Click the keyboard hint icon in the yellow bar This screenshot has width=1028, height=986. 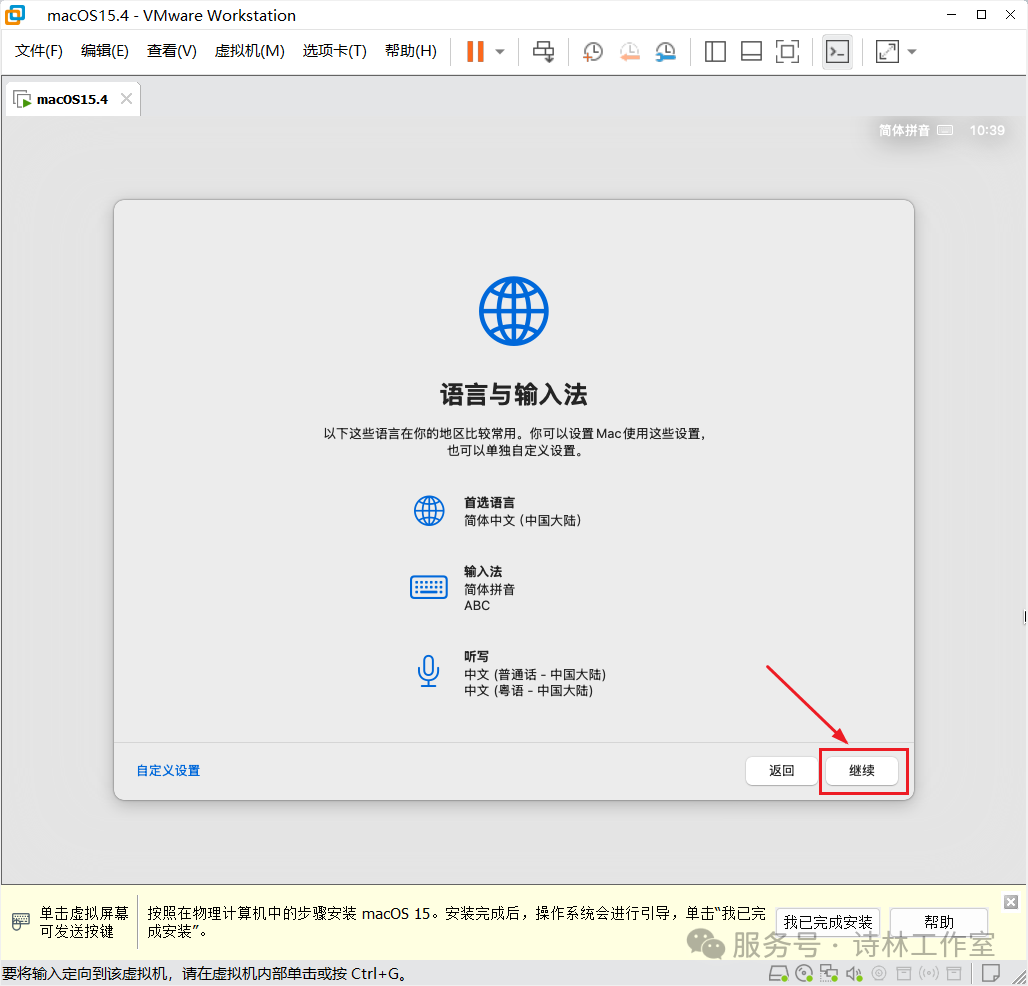21,922
